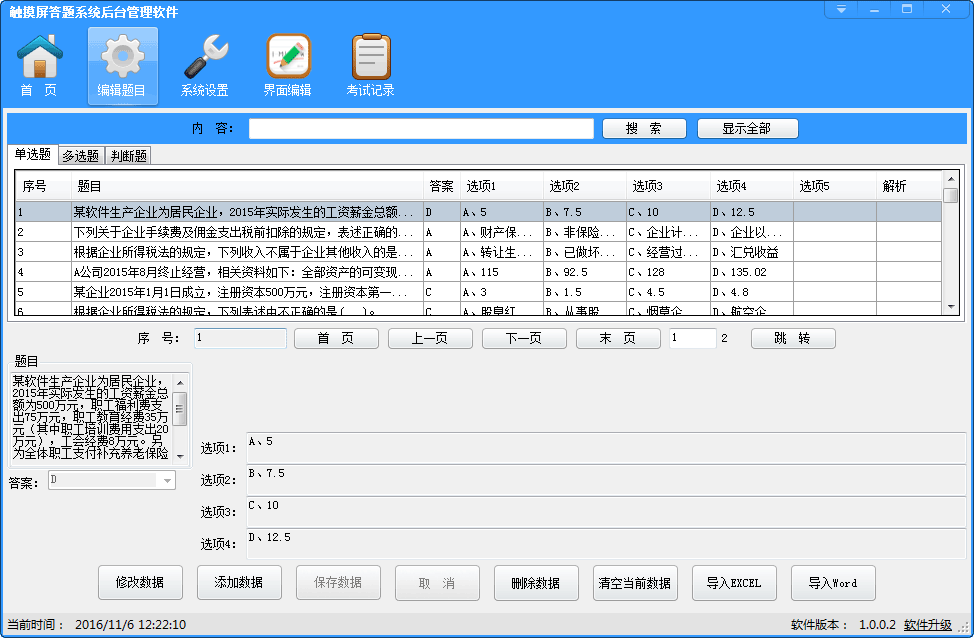Open 系统设置 system settings
Image resolution: width=974 pixels, height=638 pixels.
[x=204, y=64]
